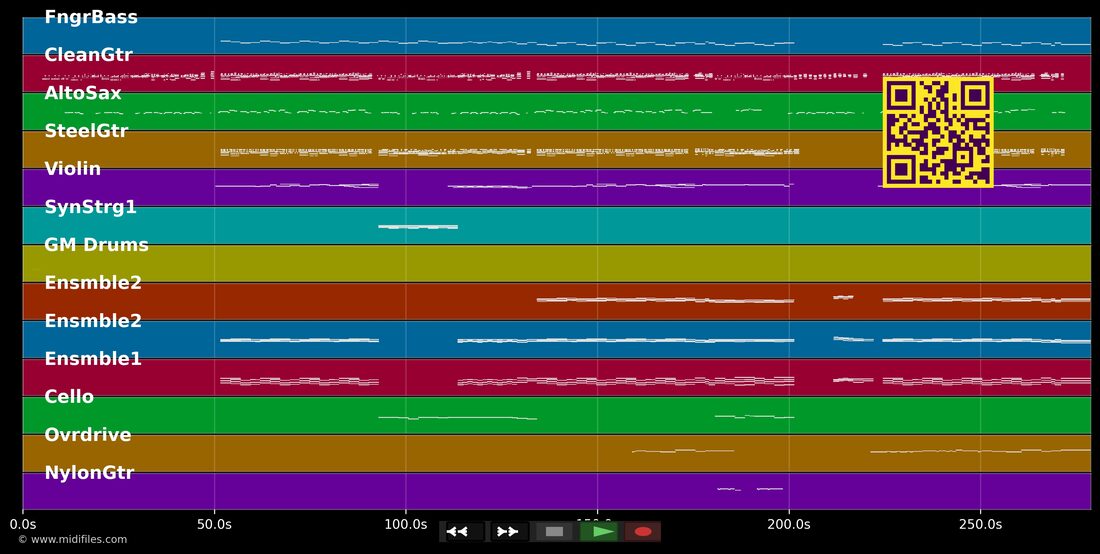The image size is (1100, 554).
Task: Click the 100.0s time axis label
Action: [x=405, y=524]
